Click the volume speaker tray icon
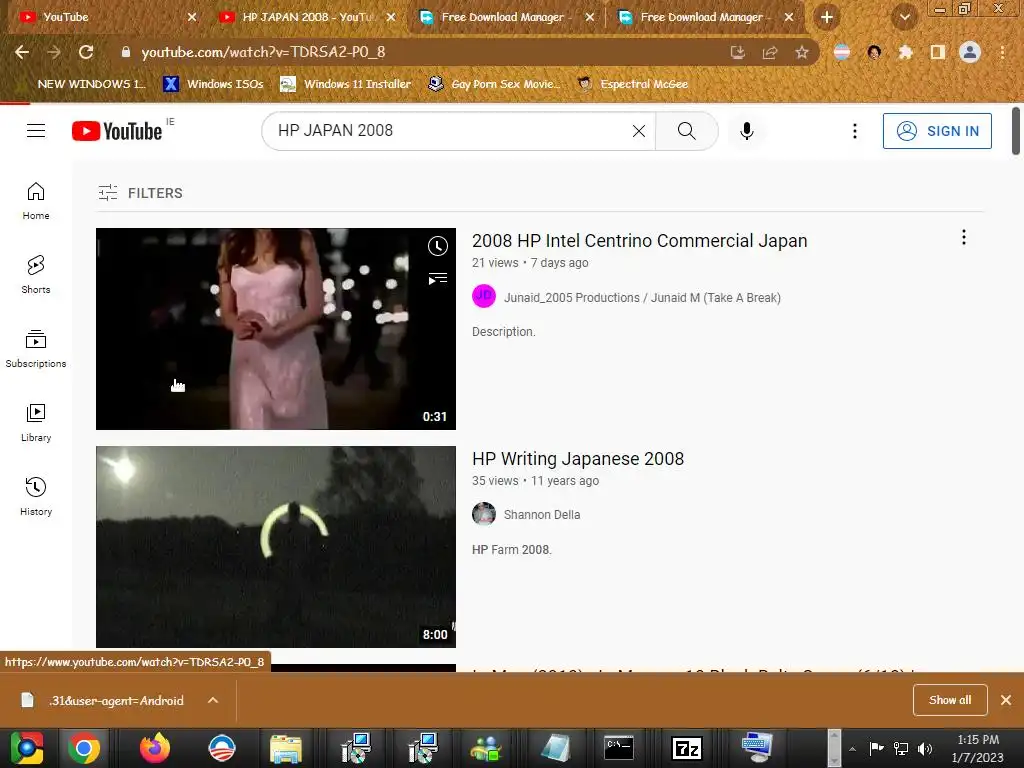 (x=925, y=748)
